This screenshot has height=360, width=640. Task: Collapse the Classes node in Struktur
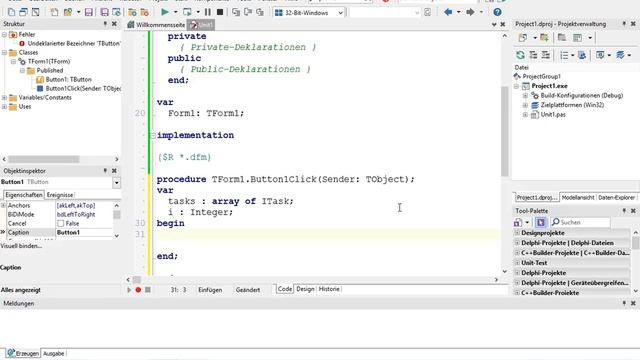4,53
